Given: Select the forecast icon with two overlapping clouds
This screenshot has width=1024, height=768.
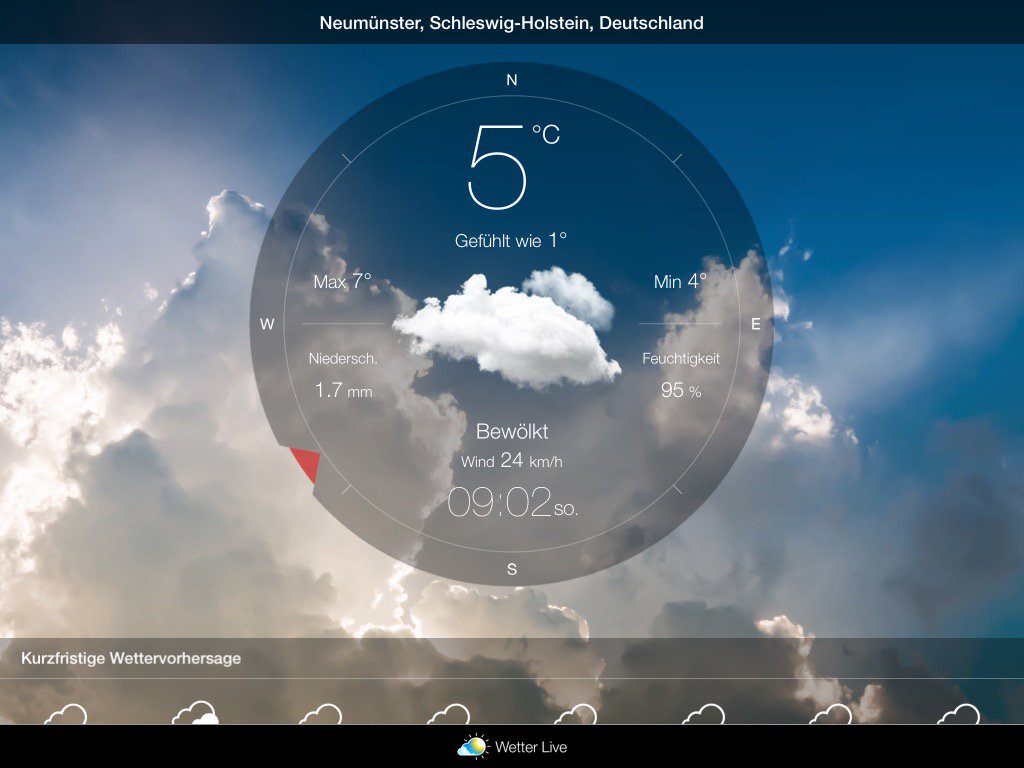Looking at the screenshot, I should tap(195, 713).
